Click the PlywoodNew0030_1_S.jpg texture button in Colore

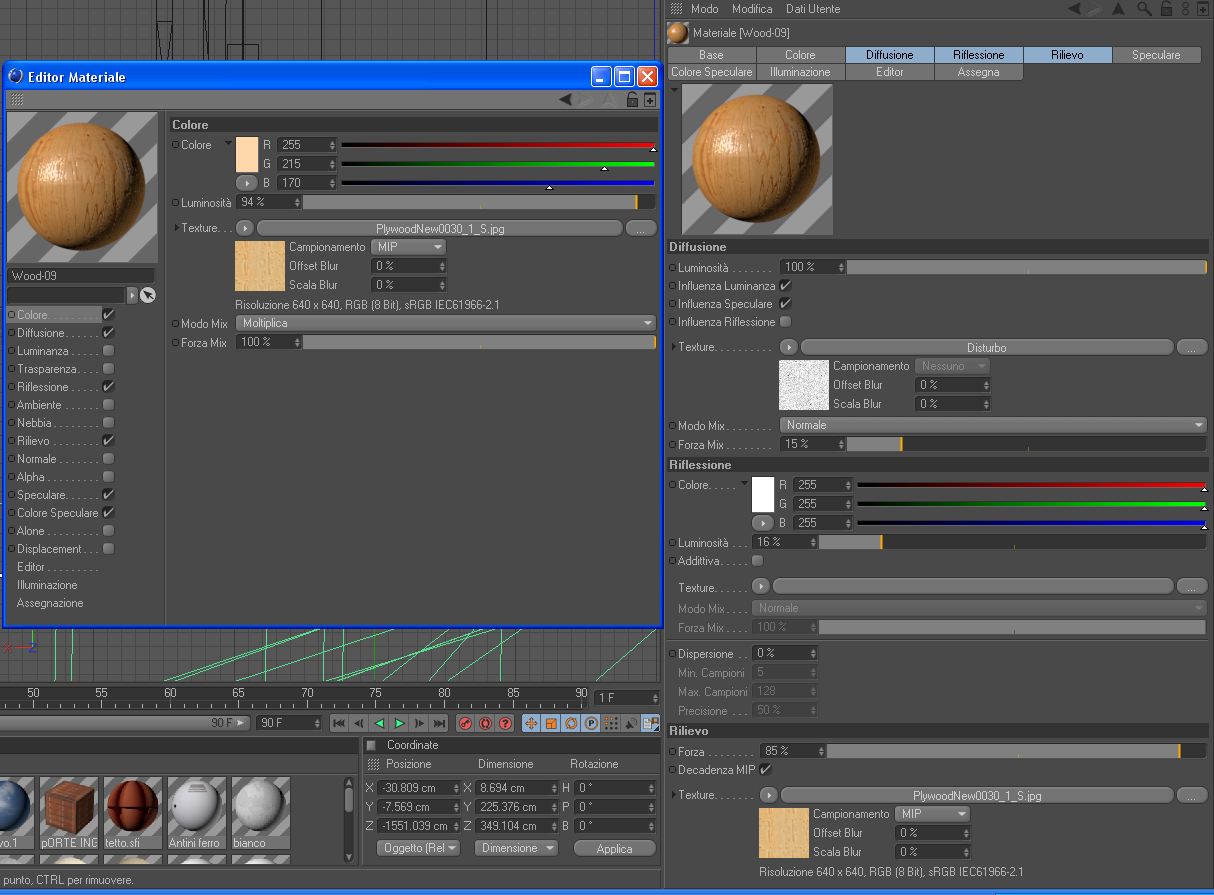click(x=440, y=229)
